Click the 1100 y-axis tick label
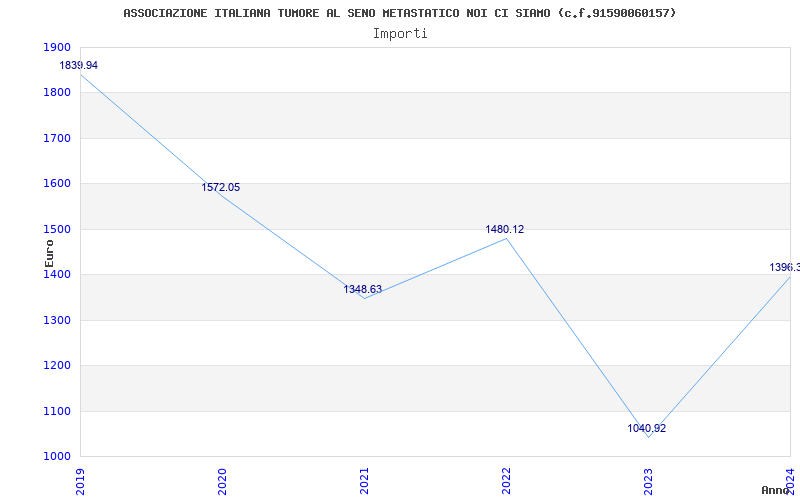800x500 pixels. click(57, 411)
